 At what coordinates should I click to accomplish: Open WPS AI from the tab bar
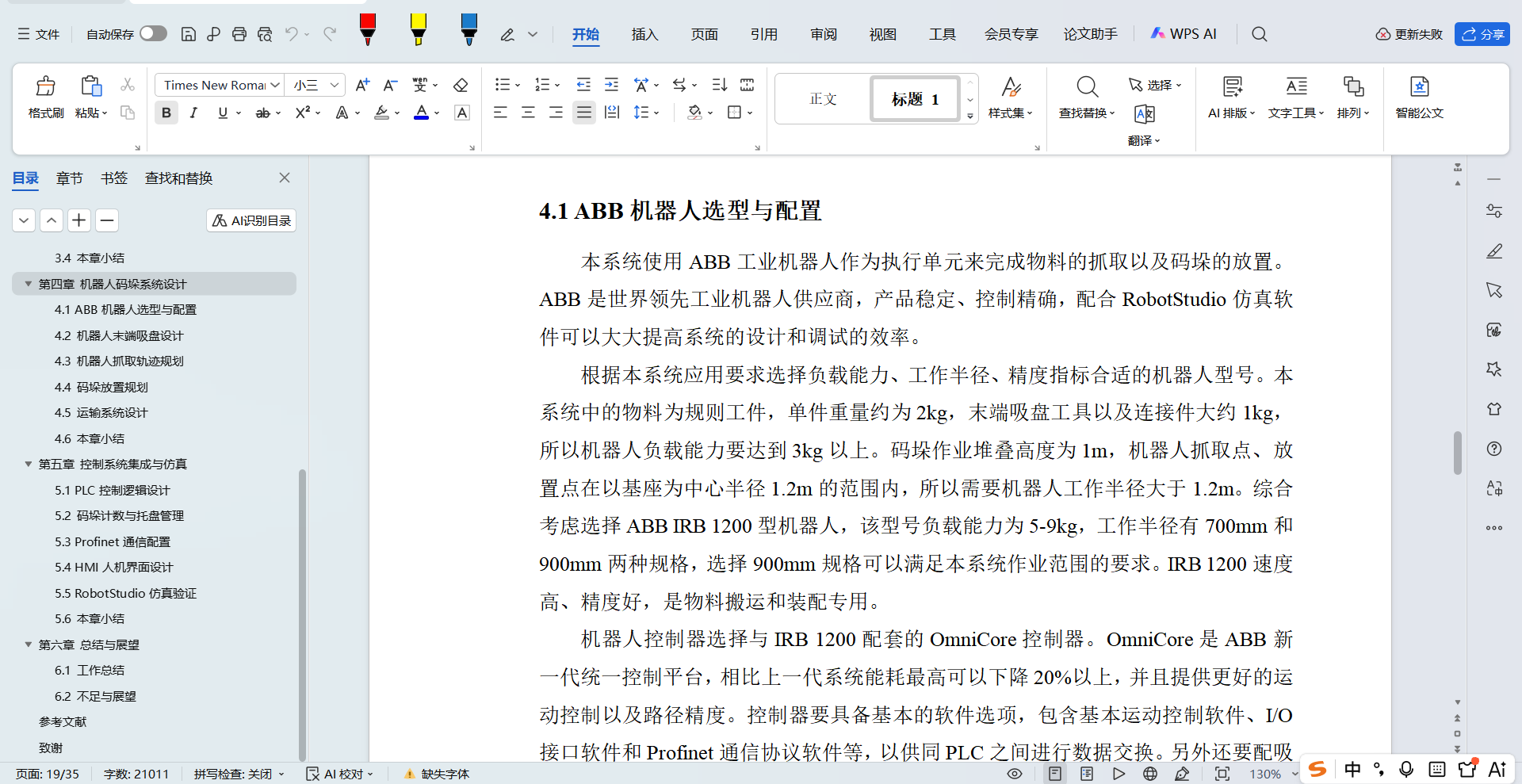(1183, 34)
